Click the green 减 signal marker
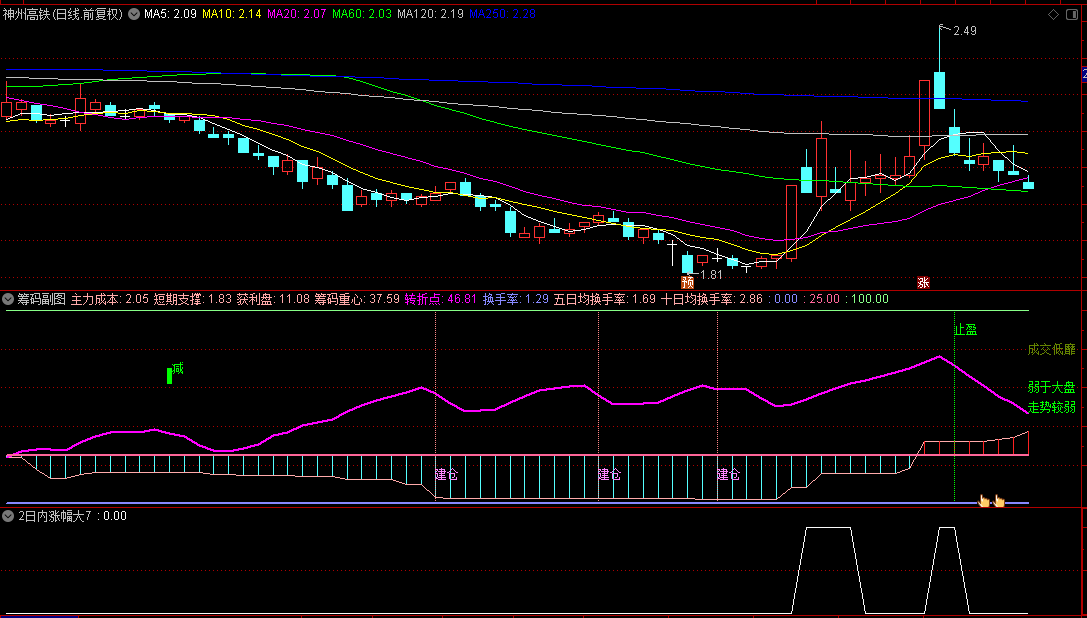1087x618 pixels. point(176,370)
